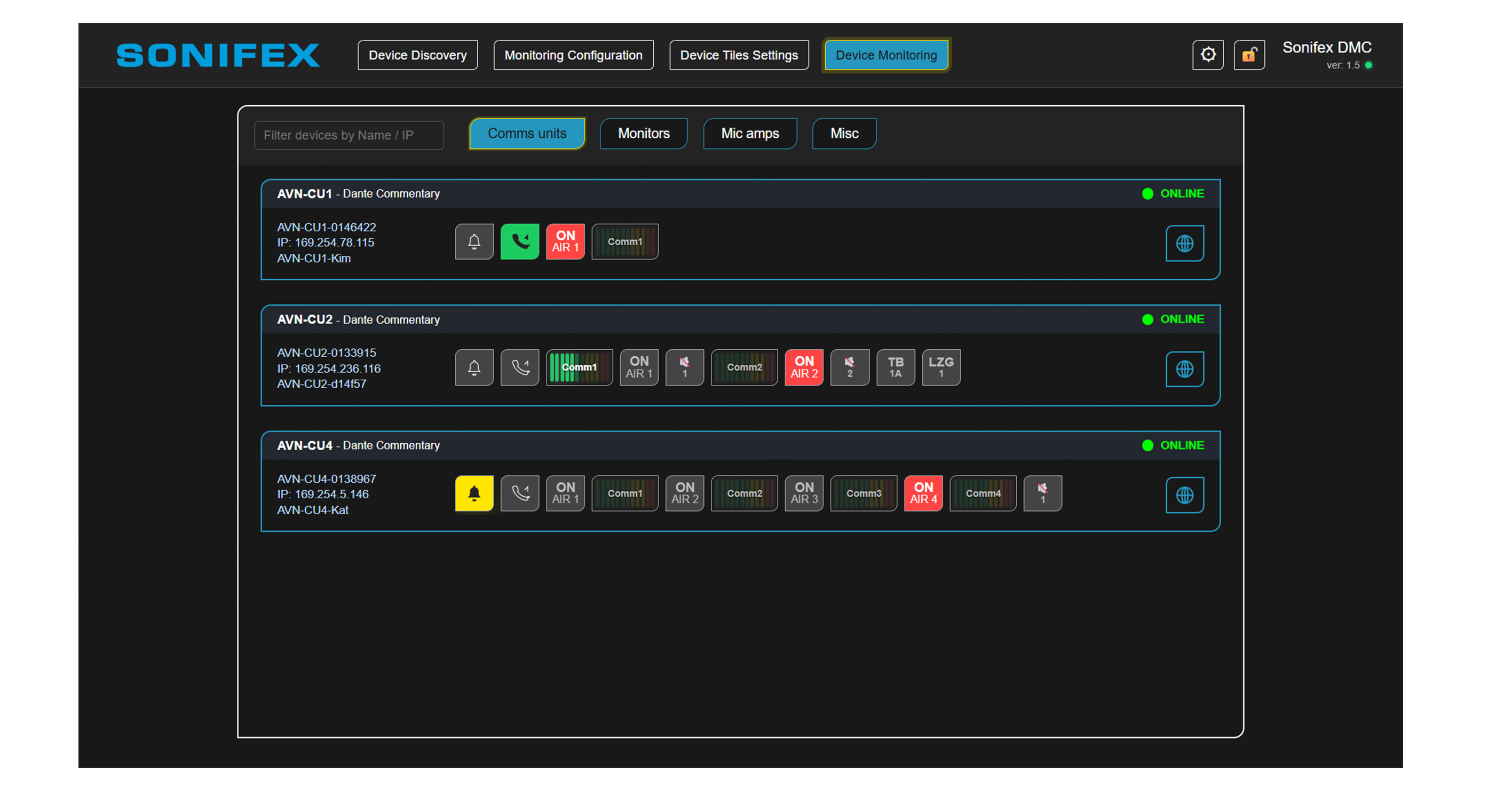Click the IP: 169.254.236.116 address
The height and width of the screenshot is (801, 1512).
[x=329, y=369]
